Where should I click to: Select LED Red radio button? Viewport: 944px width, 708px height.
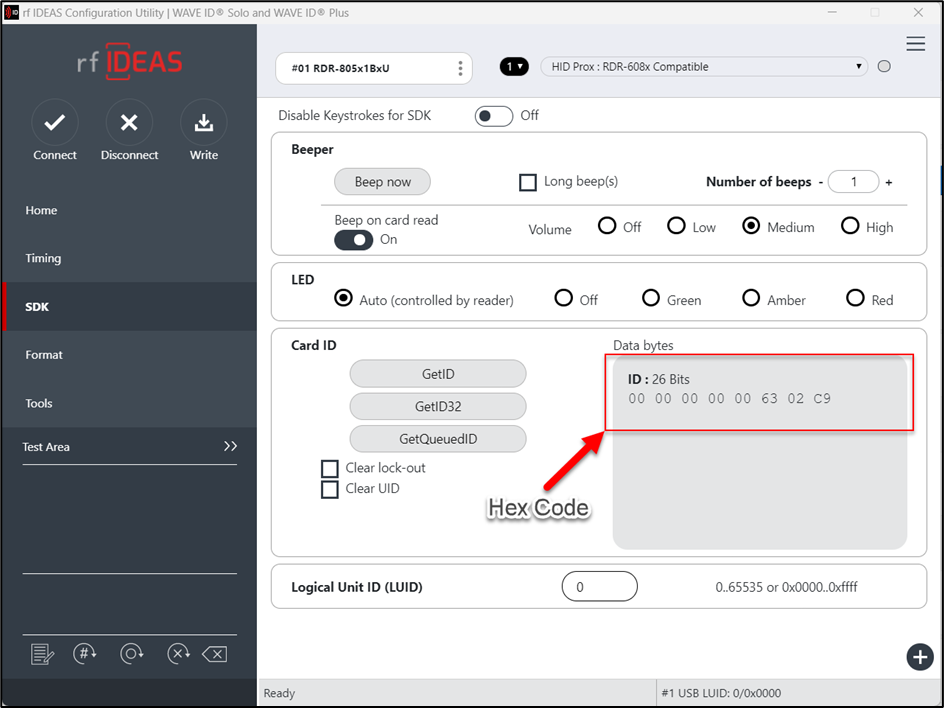coord(855,298)
